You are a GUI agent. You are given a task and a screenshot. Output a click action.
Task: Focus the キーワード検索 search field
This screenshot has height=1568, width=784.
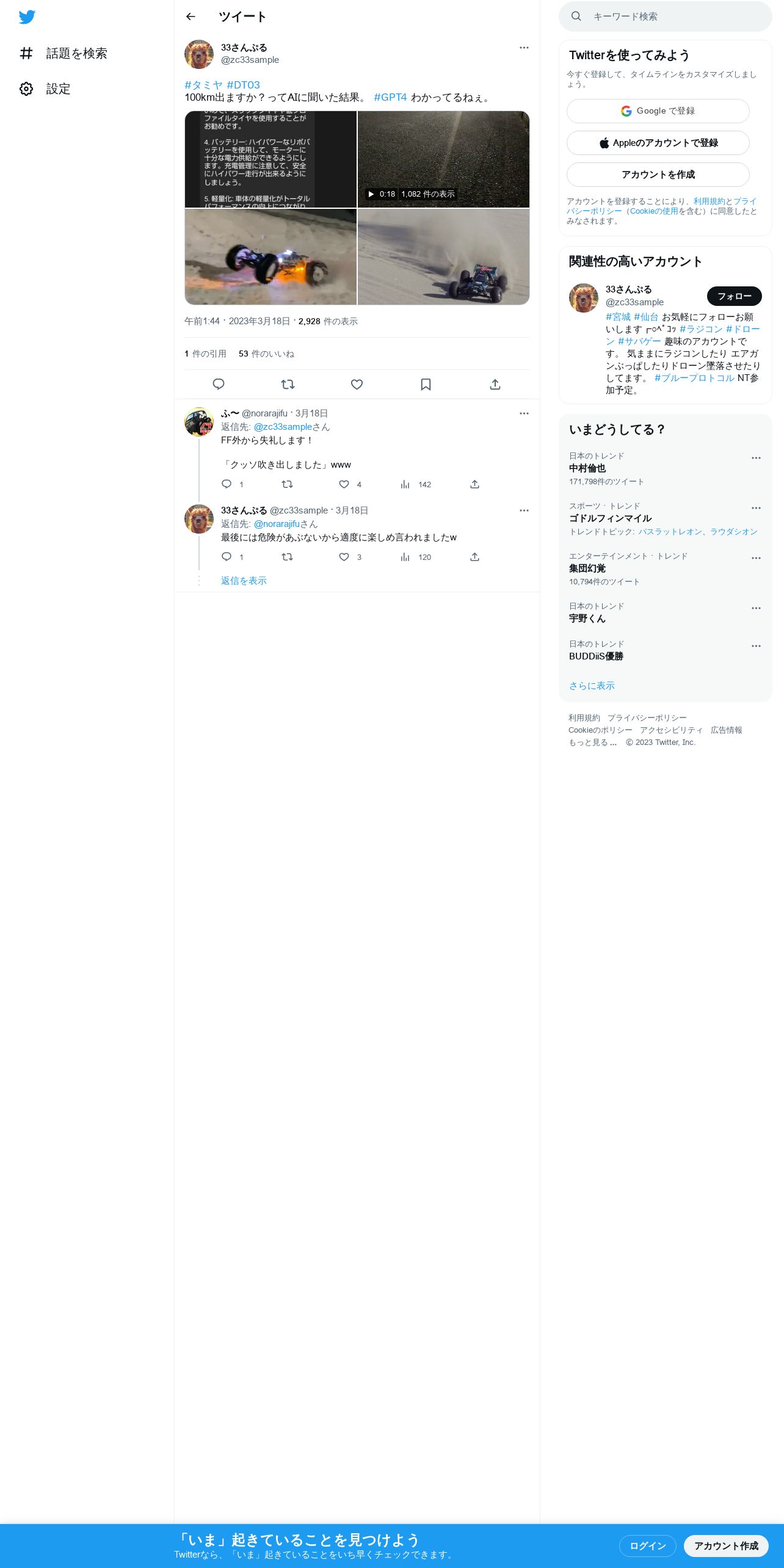click(x=666, y=16)
